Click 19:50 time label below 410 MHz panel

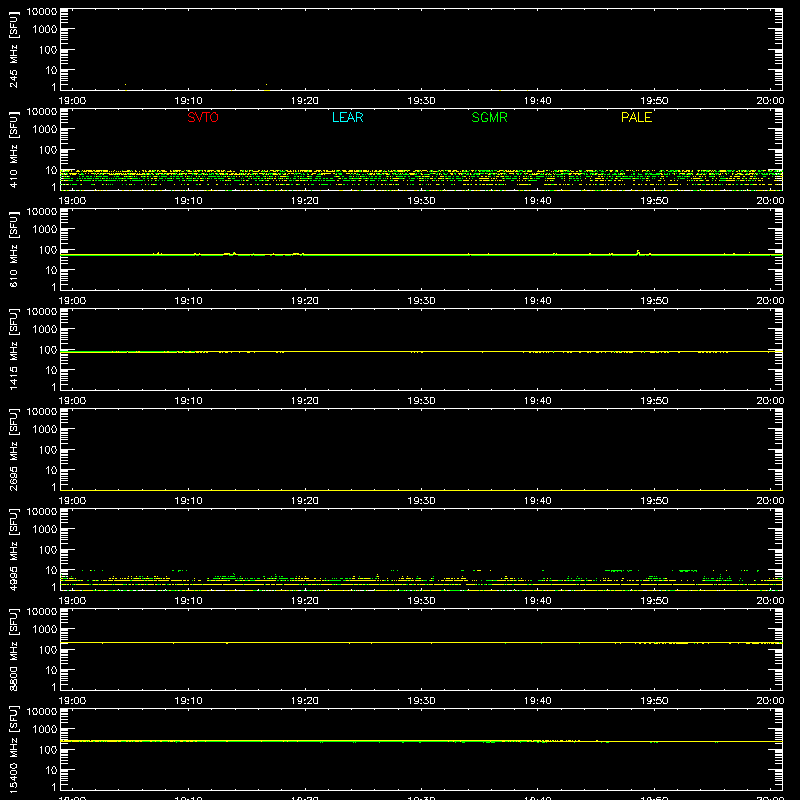(654, 201)
